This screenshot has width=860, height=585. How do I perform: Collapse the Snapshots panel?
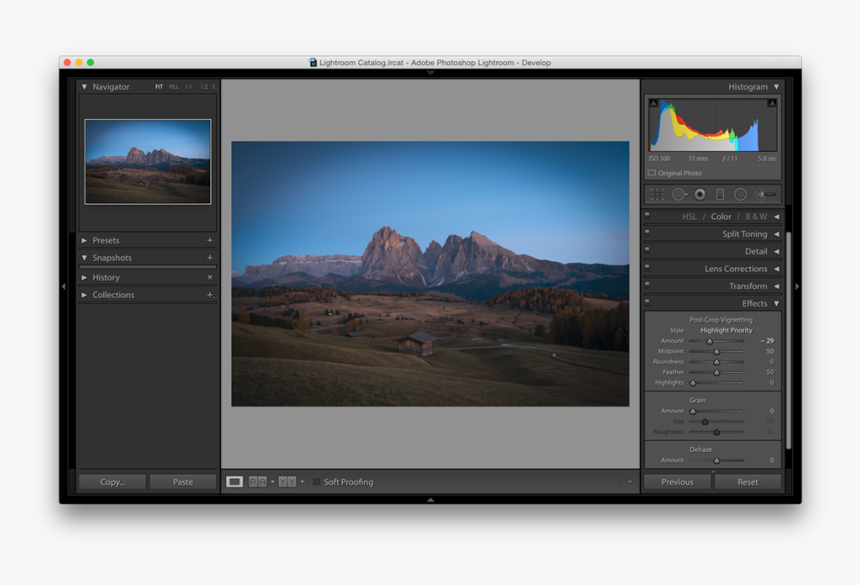click(84, 258)
